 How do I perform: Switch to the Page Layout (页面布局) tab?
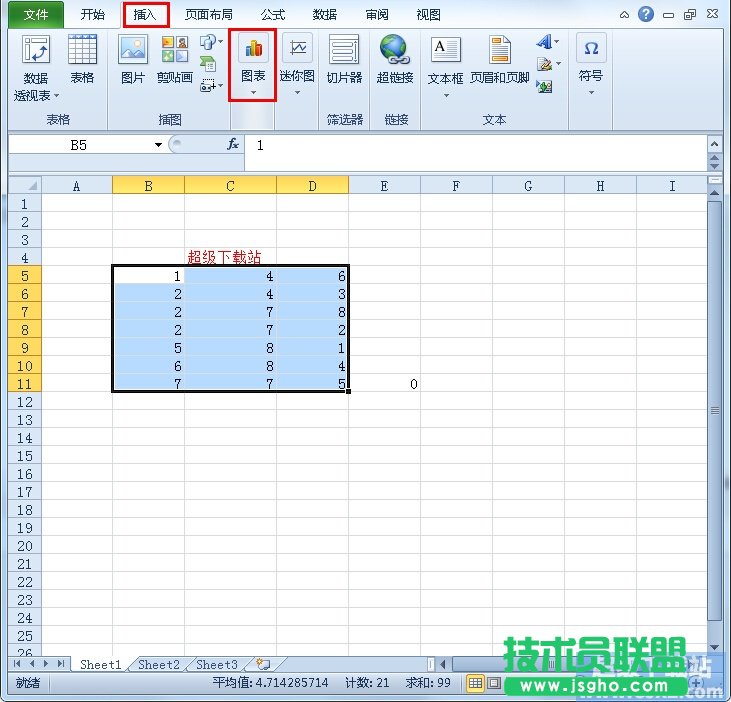coord(209,15)
